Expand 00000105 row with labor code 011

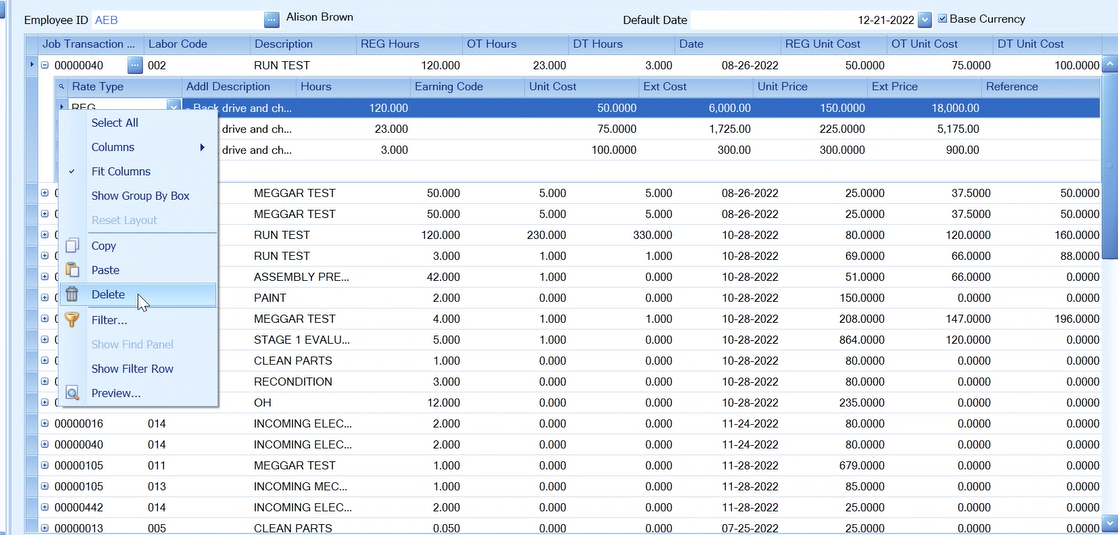44,465
